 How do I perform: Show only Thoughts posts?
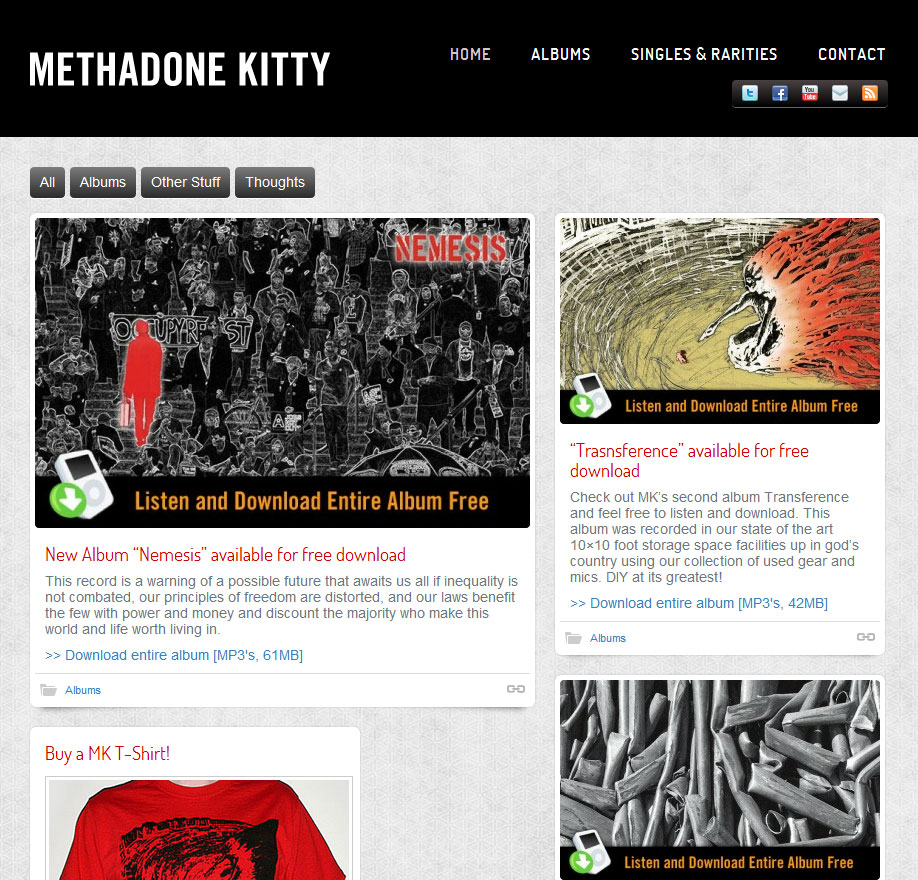275,182
